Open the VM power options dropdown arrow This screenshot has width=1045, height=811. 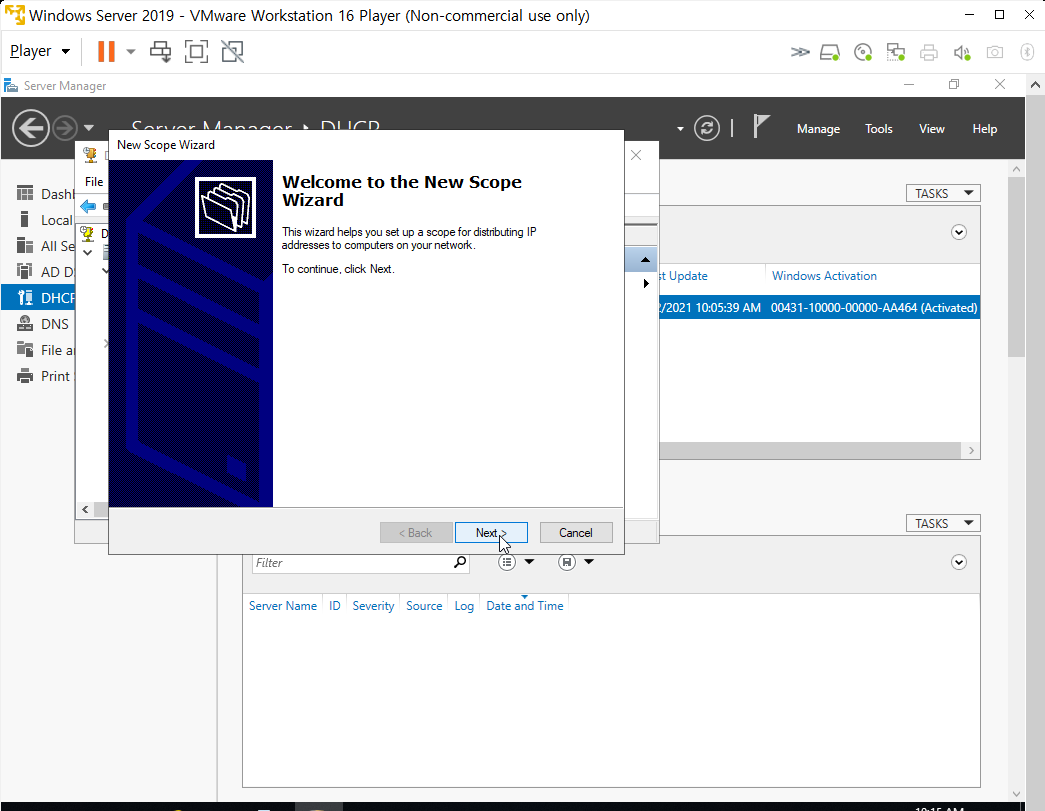131,51
